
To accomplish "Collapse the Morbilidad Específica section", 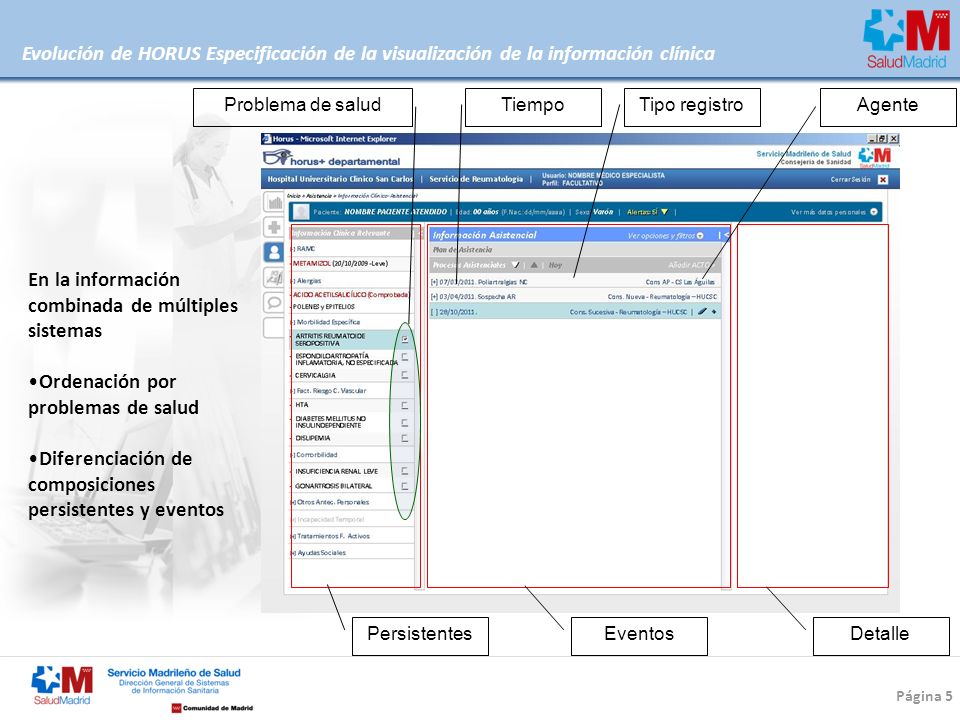I will tap(294, 322).
